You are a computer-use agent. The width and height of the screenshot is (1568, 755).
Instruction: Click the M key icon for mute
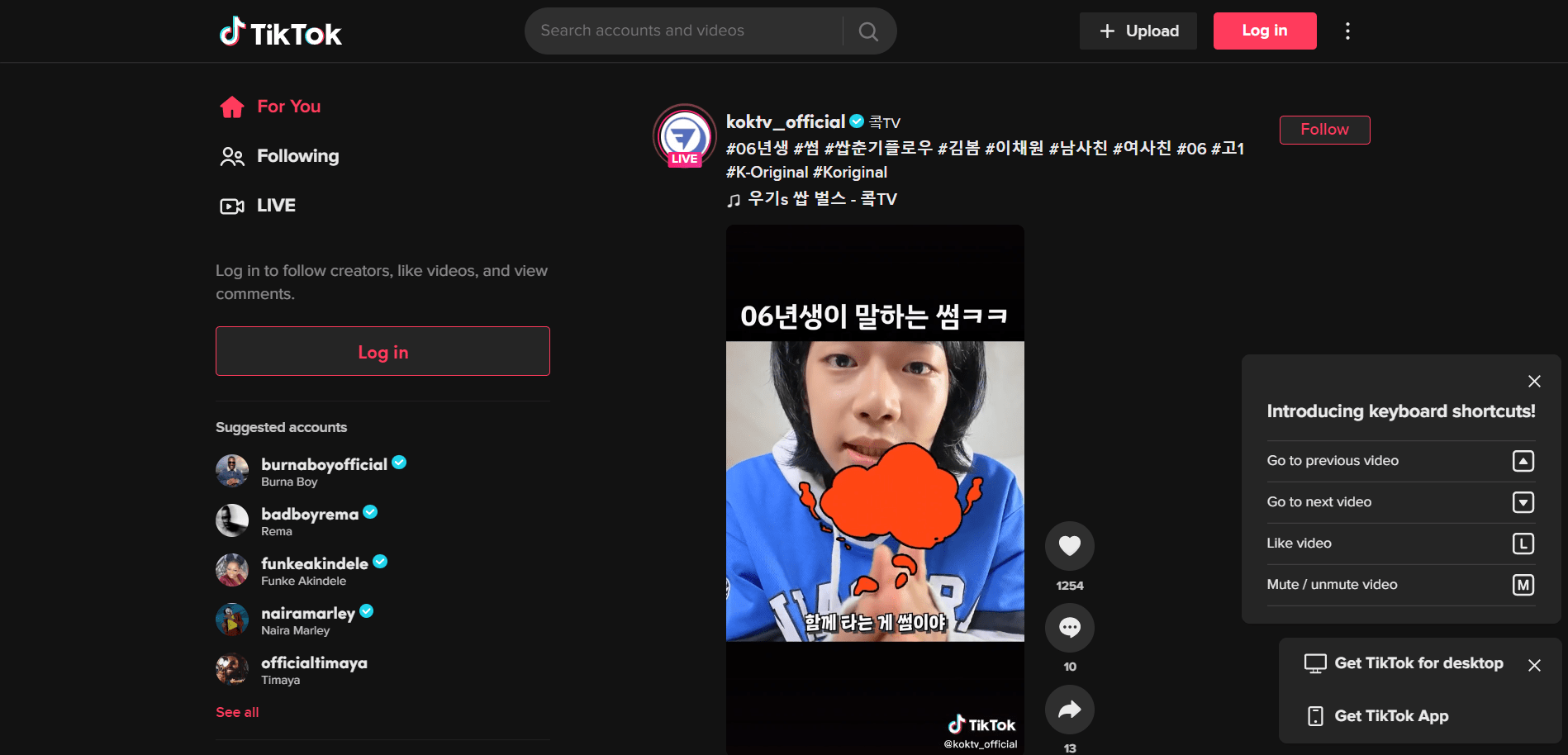pyautogui.click(x=1523, y=585)
